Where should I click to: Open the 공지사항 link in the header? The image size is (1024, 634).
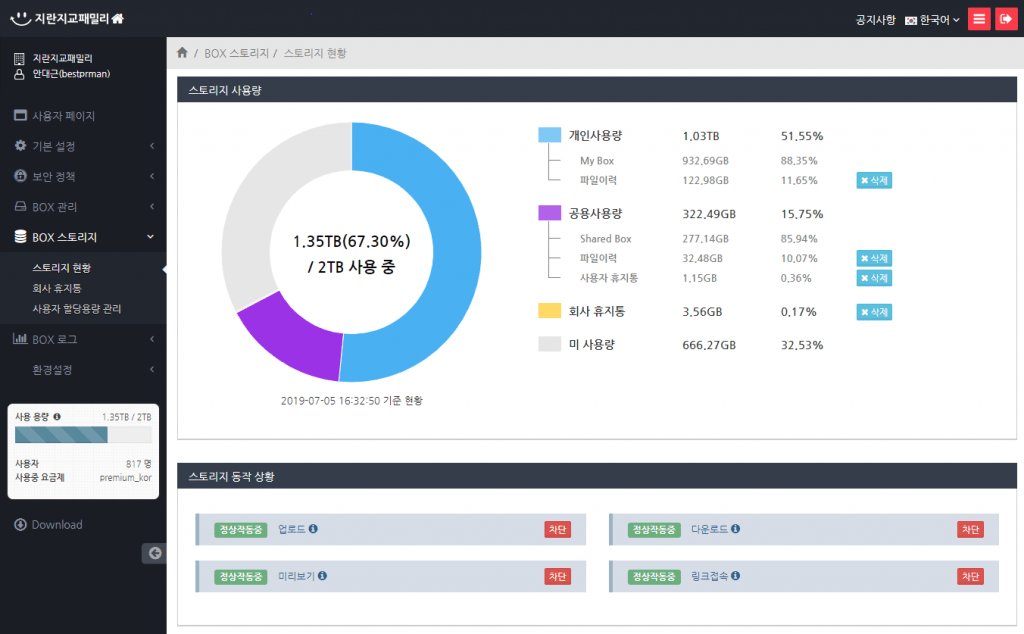pos(875,20)
